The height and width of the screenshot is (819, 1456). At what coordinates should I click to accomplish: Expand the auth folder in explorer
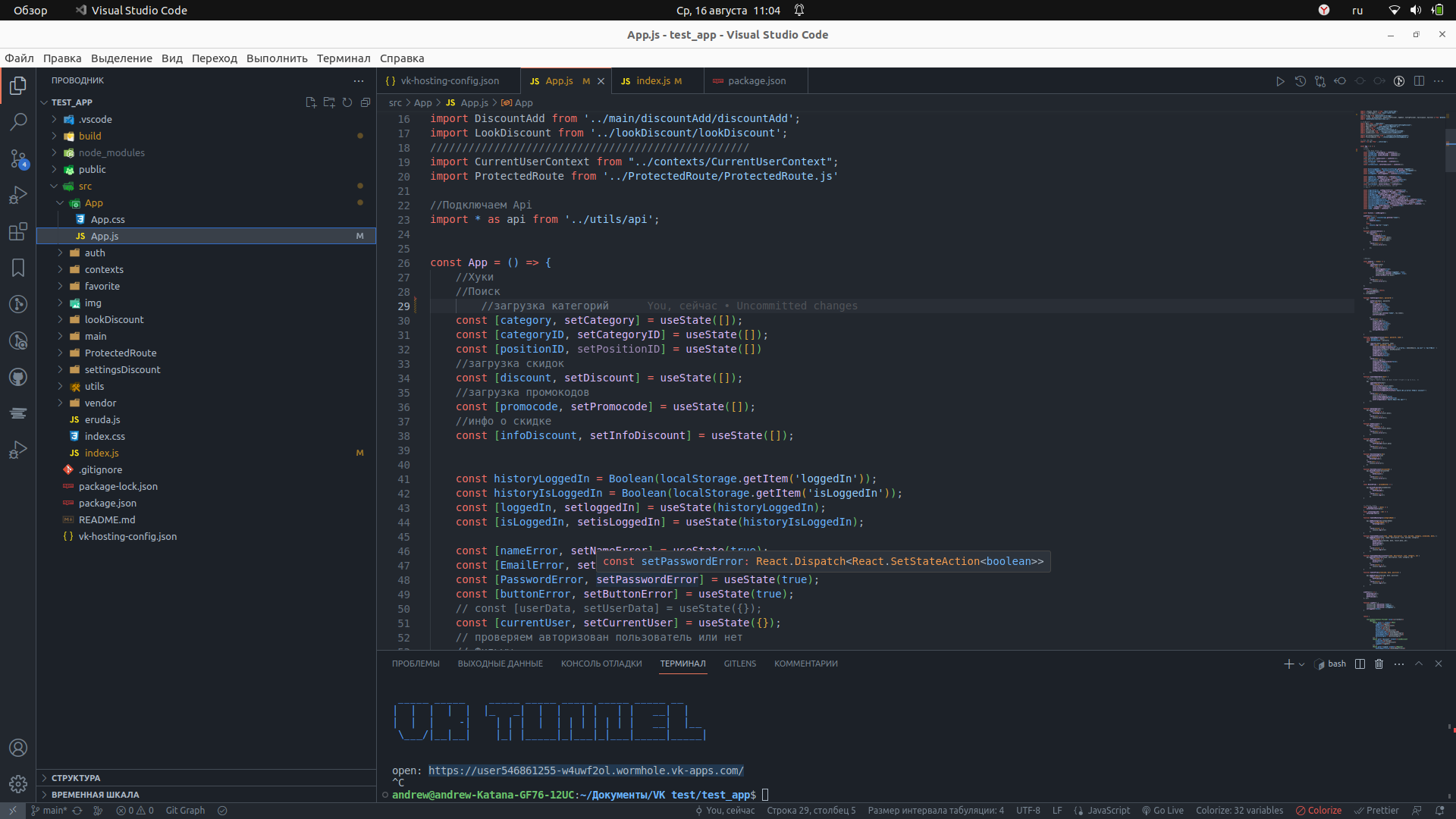pyautogui.click(x=61, y=252)
